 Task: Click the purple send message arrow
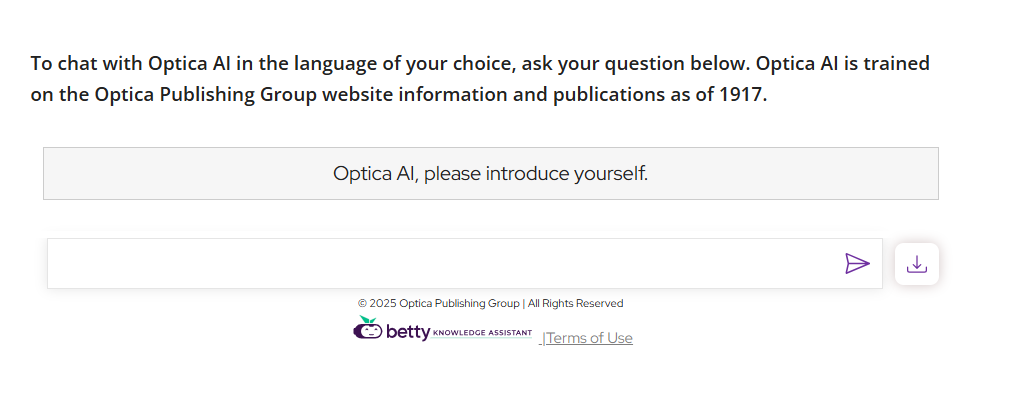coord(857,264)
